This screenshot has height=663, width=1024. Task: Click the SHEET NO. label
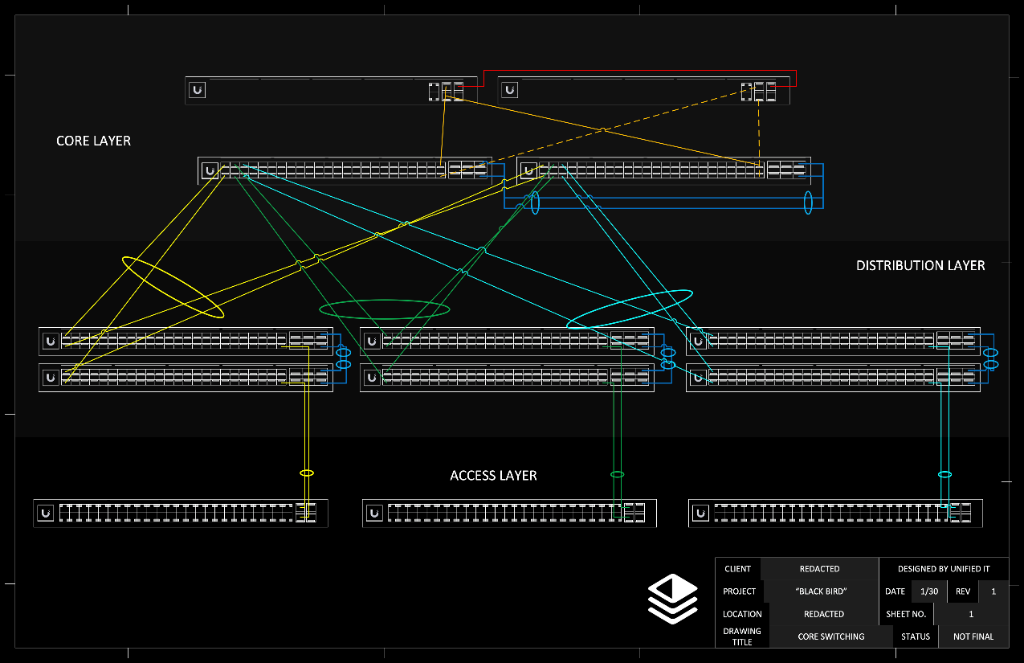(x=906, y=614)
